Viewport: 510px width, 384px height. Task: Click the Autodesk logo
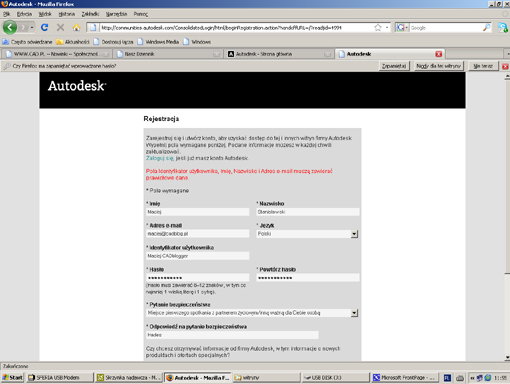(x=77, y=86)
